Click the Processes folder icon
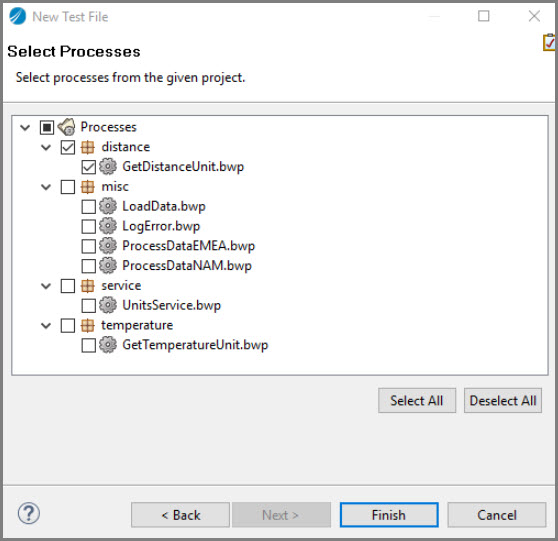The width and height of the screenshot is (558, 541). tap(67, 127)
